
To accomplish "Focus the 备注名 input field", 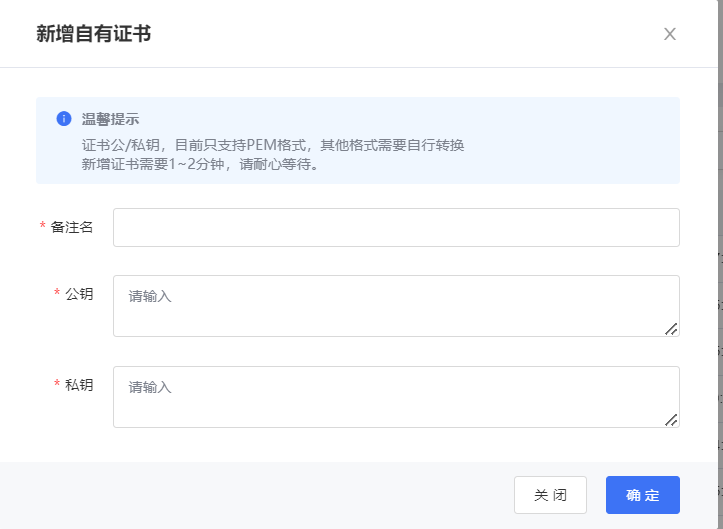I will pos(396,228).
